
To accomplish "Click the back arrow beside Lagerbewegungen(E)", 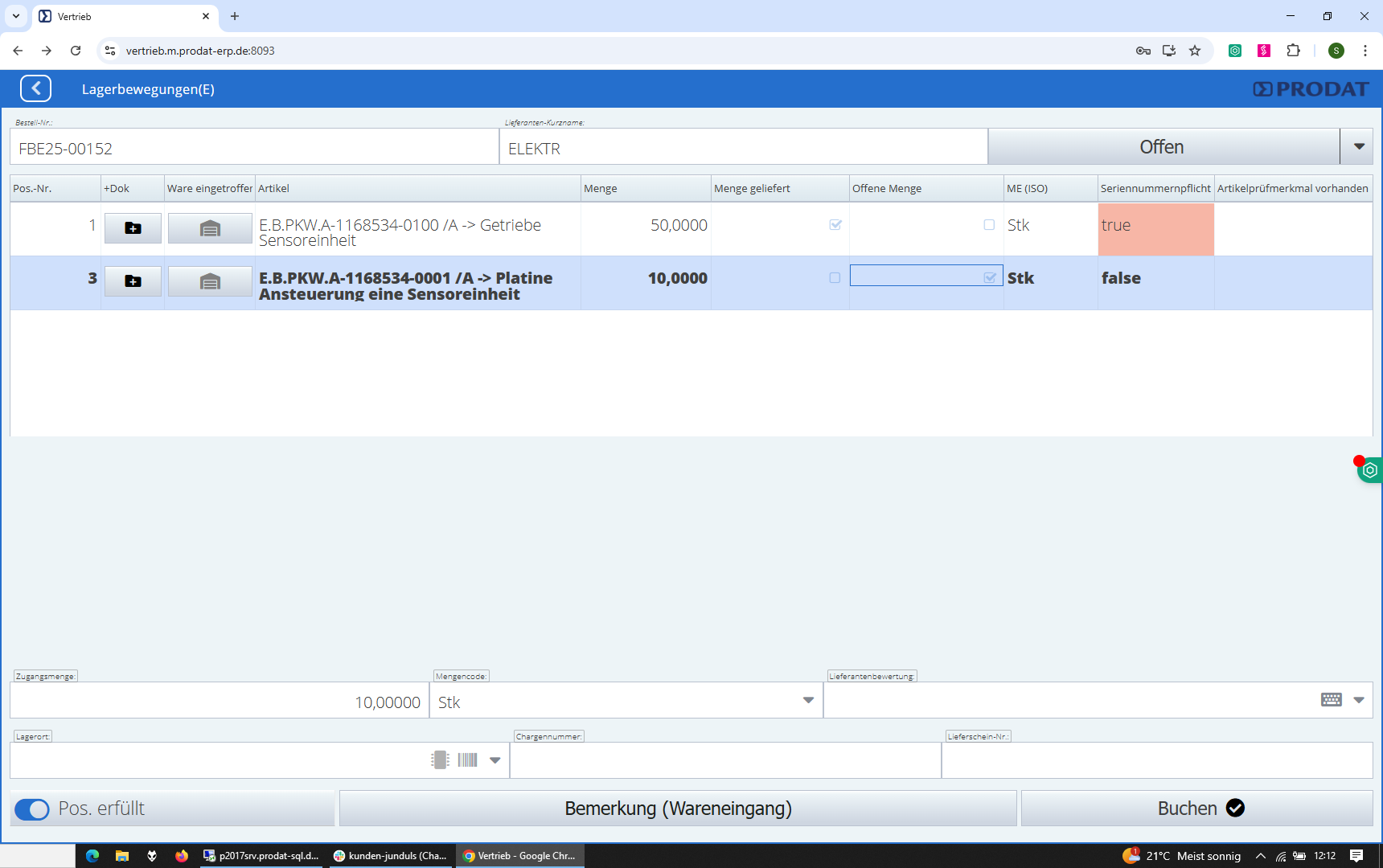I will point(36,88).
